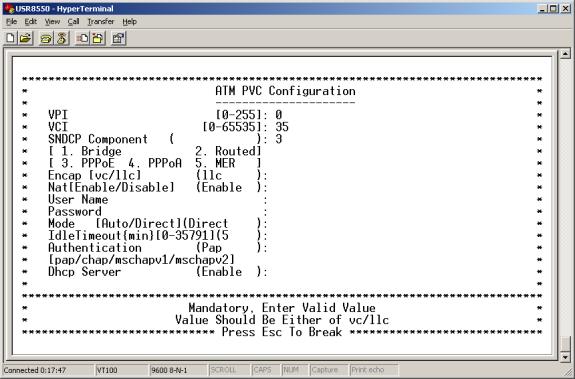Click the '[pap/chap/mschapv1/mschapv2]' text
The height and width of the screenshot is (379, 575).
(x=141, y=260)
